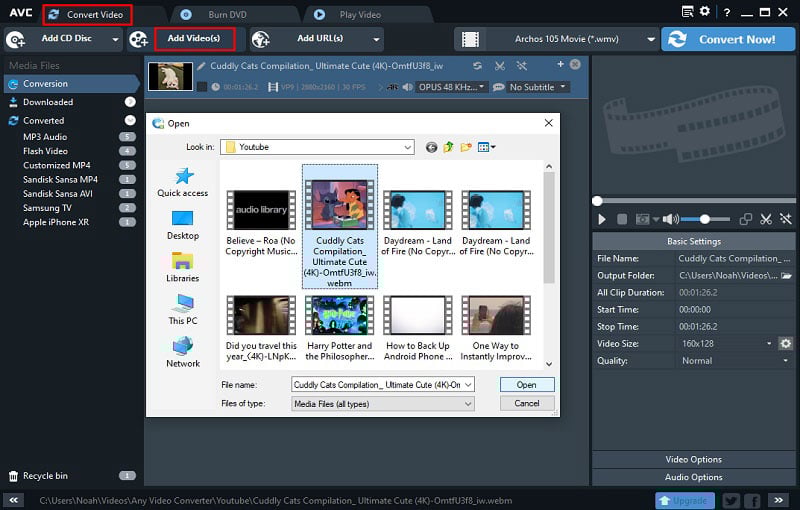Click the preview seek bar handle
The image size is (800, 510).
point(597,201)
